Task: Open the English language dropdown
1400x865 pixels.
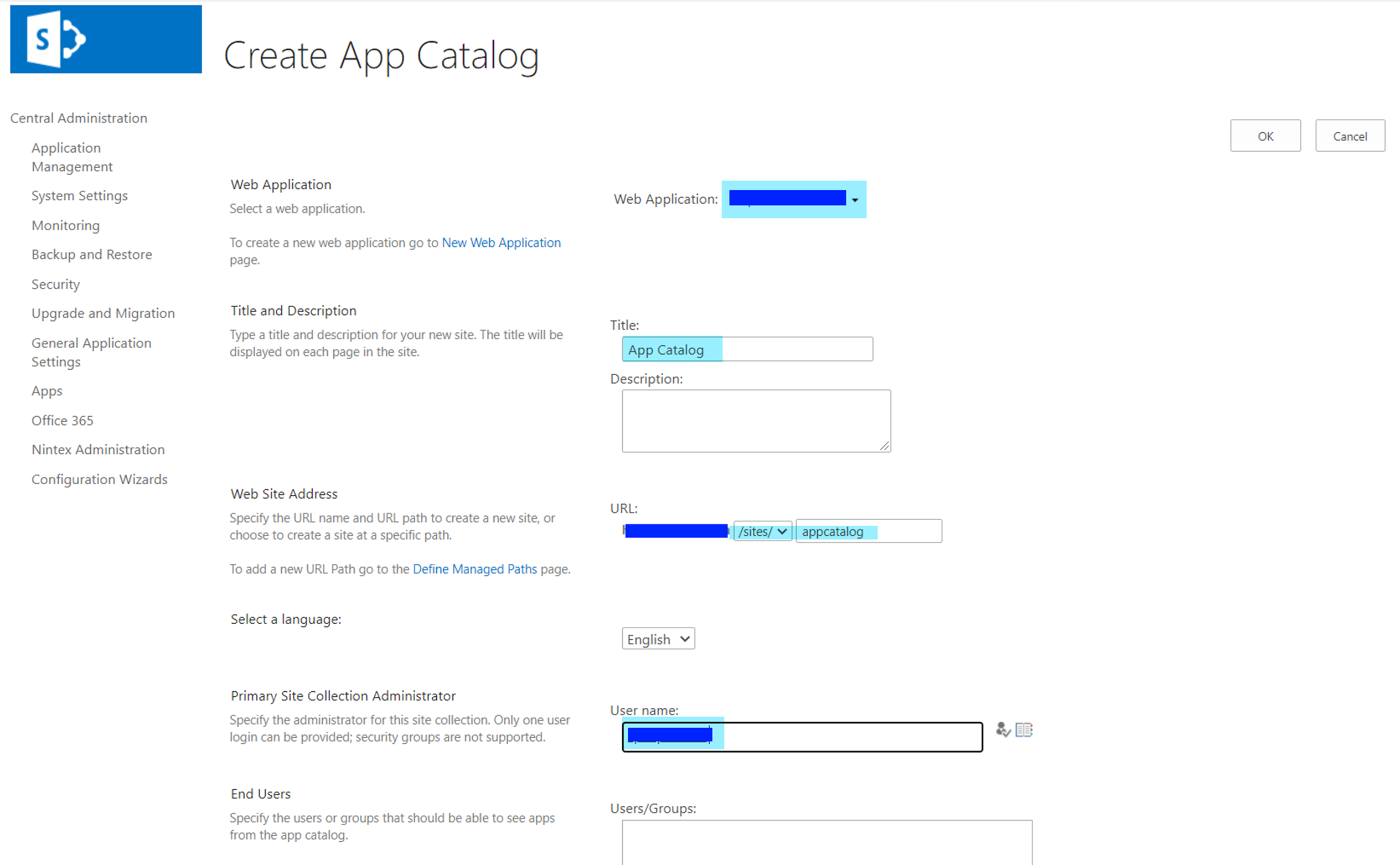Action: tap(658, 639)
